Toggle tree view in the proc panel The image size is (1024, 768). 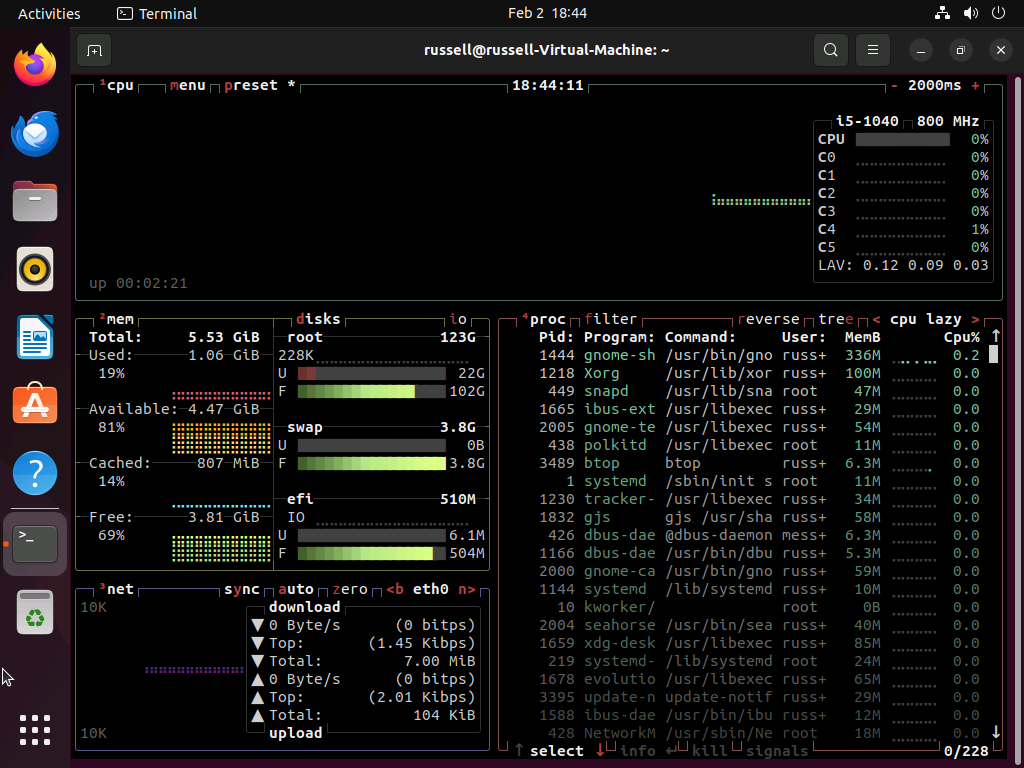pos(834,318)
